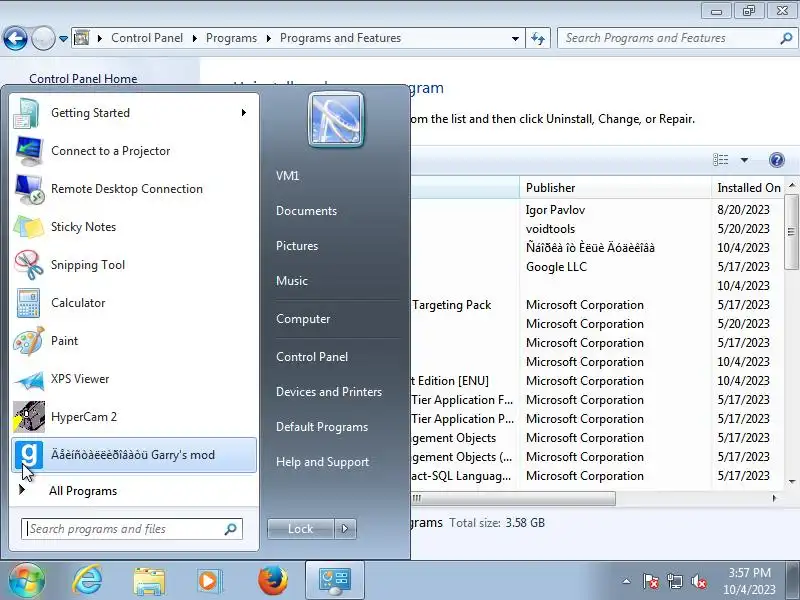Click the muted volume tray icon
Screen dimensions: 800x600
coord(698,581)
